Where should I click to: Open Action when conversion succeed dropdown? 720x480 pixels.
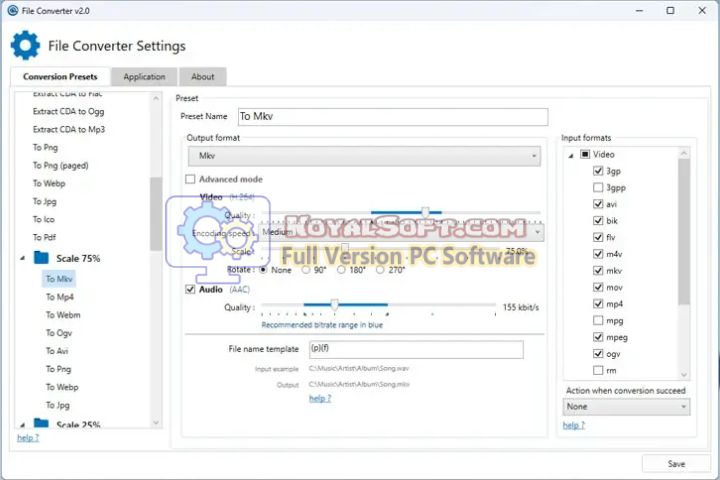click(x=626, y=407)
